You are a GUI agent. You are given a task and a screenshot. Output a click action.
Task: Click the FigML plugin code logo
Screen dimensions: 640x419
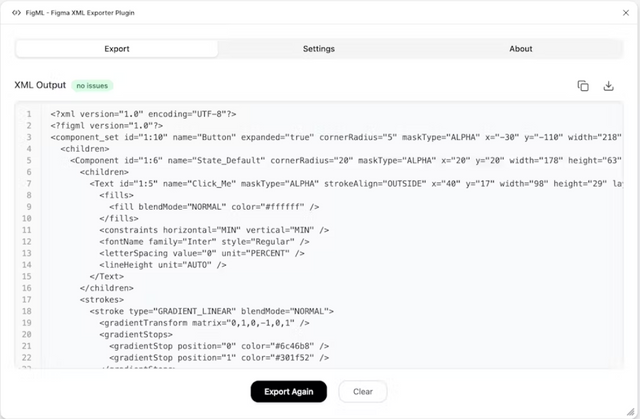click(16, 13)
